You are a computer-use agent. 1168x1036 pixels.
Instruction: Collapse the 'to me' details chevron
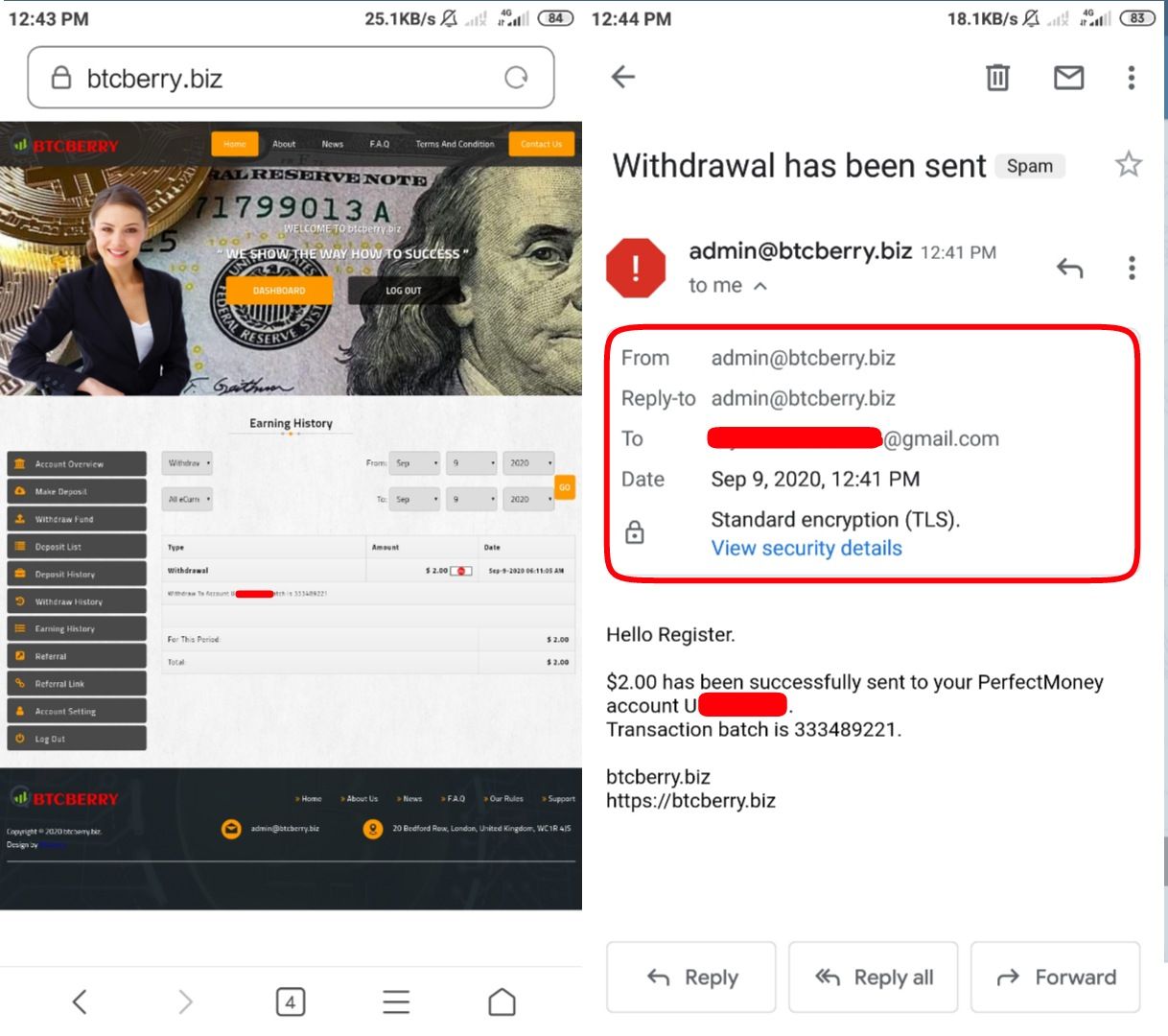pyautogui.click(x=760, y=286)
